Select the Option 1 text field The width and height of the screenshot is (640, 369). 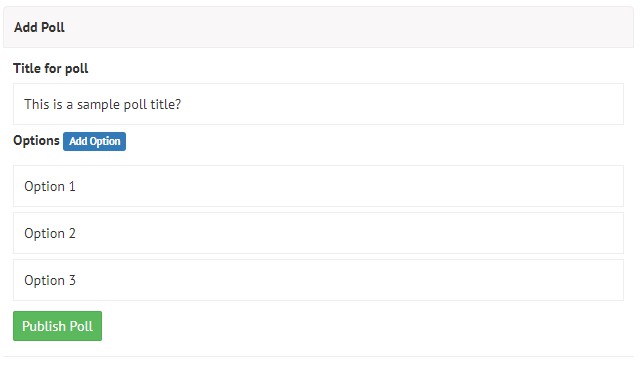pyautogui.click(x=318, y=186)
